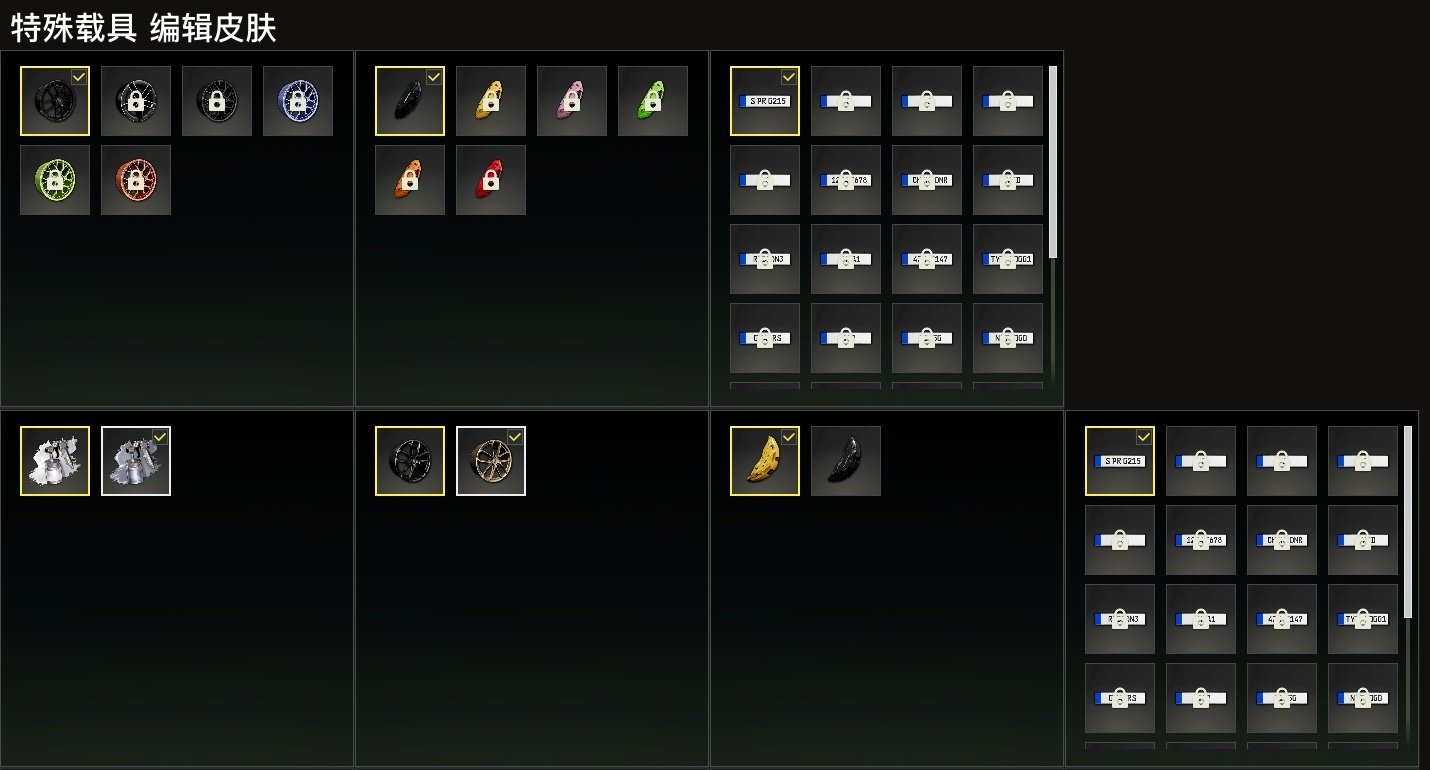
Task: Select the S PR G215 plate in upper panel
Action: point(765,101)
